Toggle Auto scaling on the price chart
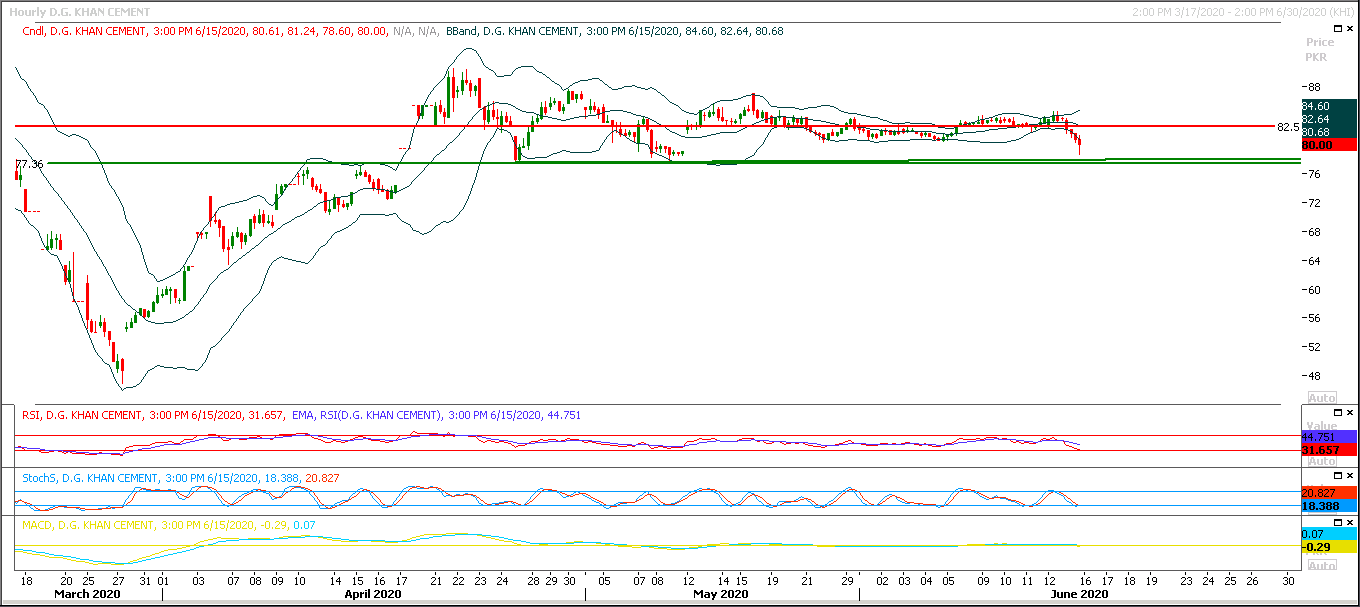This screenshot has width=1360, height=607. coord(1321,397)
